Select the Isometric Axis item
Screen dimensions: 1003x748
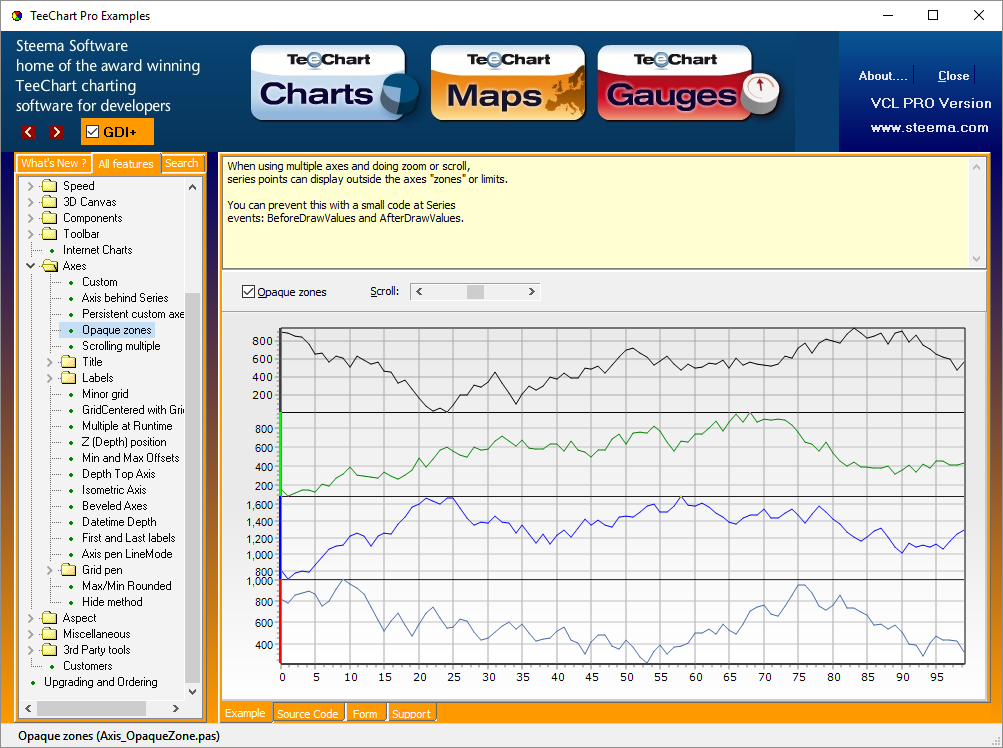click(114, 489)
